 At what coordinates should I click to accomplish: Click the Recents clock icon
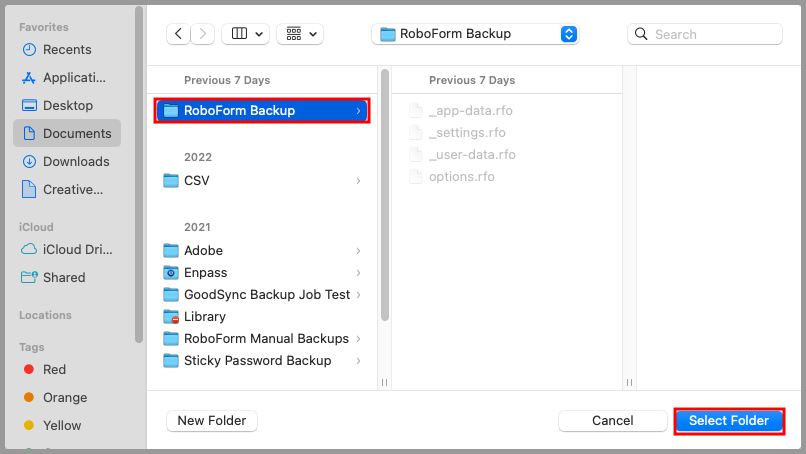[29, 49]
